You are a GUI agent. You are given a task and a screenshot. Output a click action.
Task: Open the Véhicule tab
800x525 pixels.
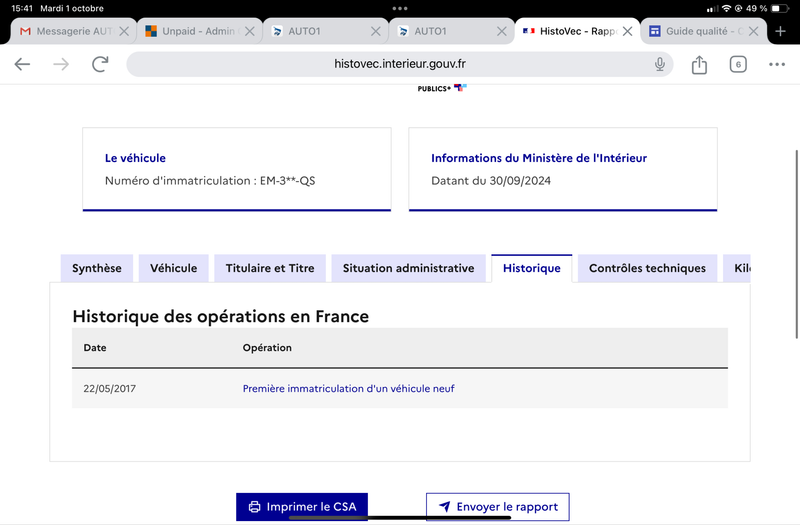173,268
